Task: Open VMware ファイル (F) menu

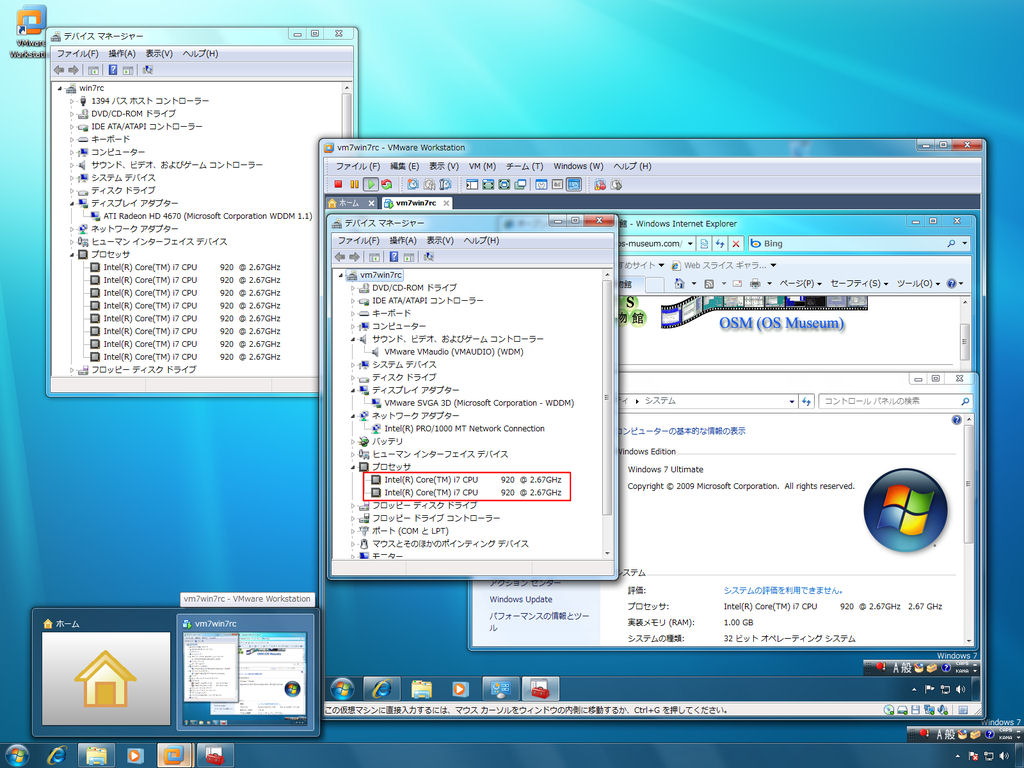Action: click(x=358, y=167)
